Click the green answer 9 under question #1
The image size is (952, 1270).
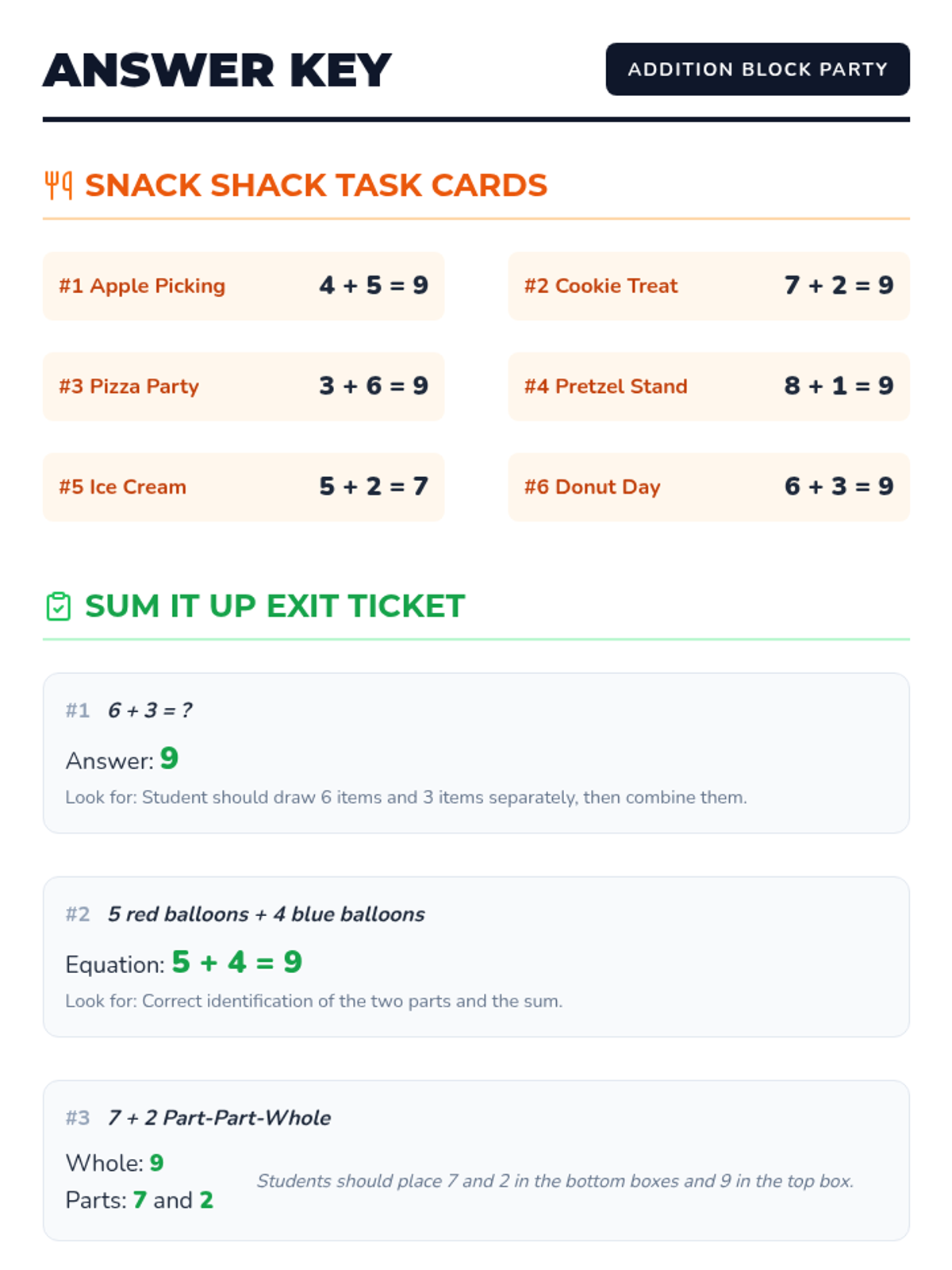[x=169, y=759]
